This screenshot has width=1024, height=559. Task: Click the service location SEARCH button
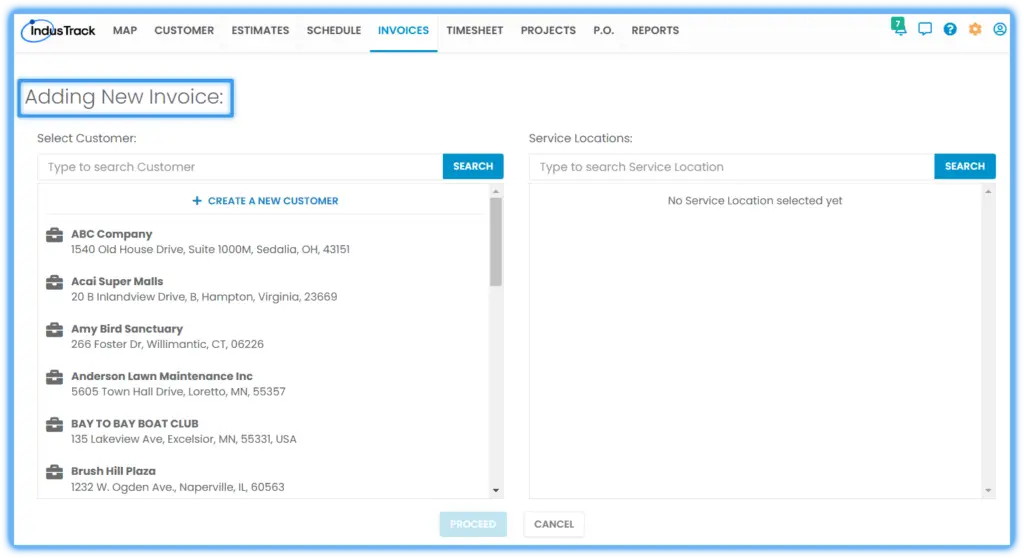pyautogui.click(x=965, y=167)
